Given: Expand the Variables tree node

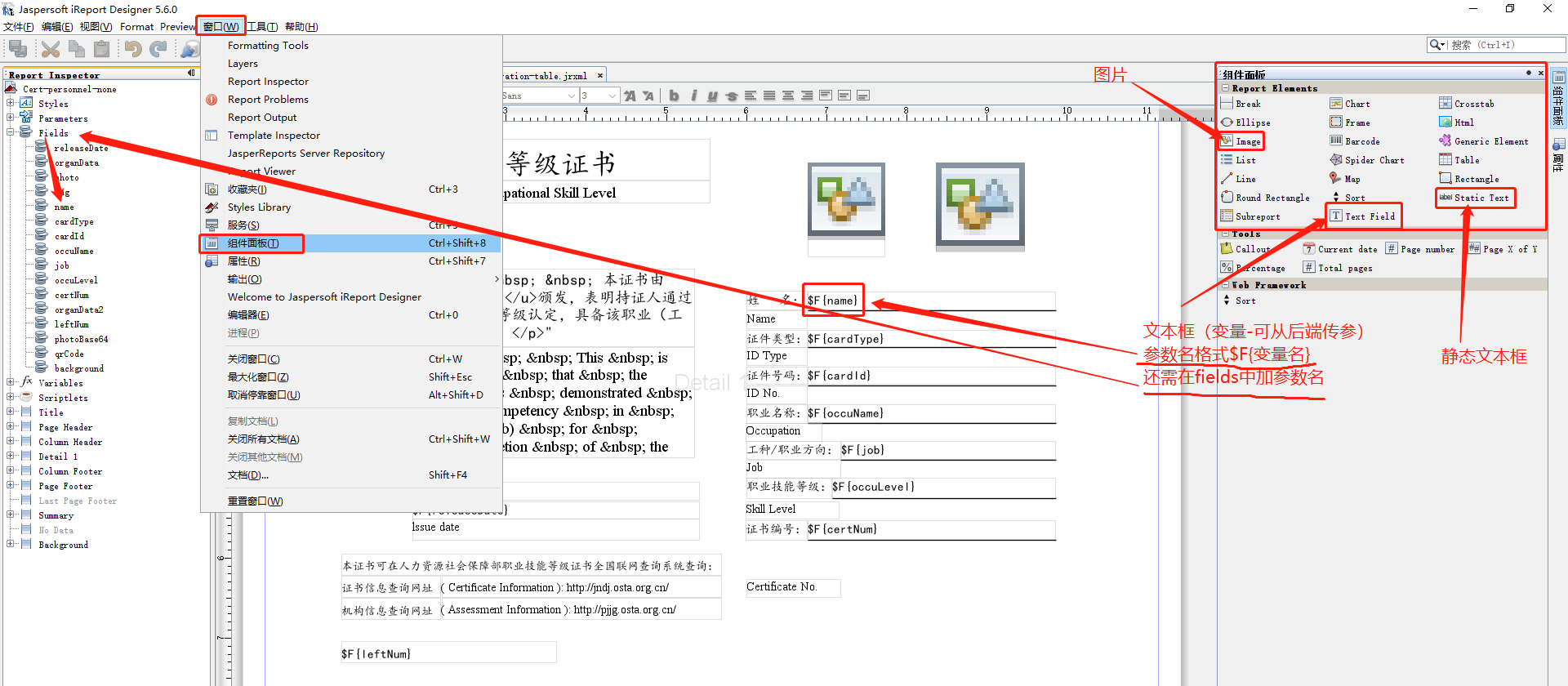Looking at the screenshot, I should coord(11,382).
